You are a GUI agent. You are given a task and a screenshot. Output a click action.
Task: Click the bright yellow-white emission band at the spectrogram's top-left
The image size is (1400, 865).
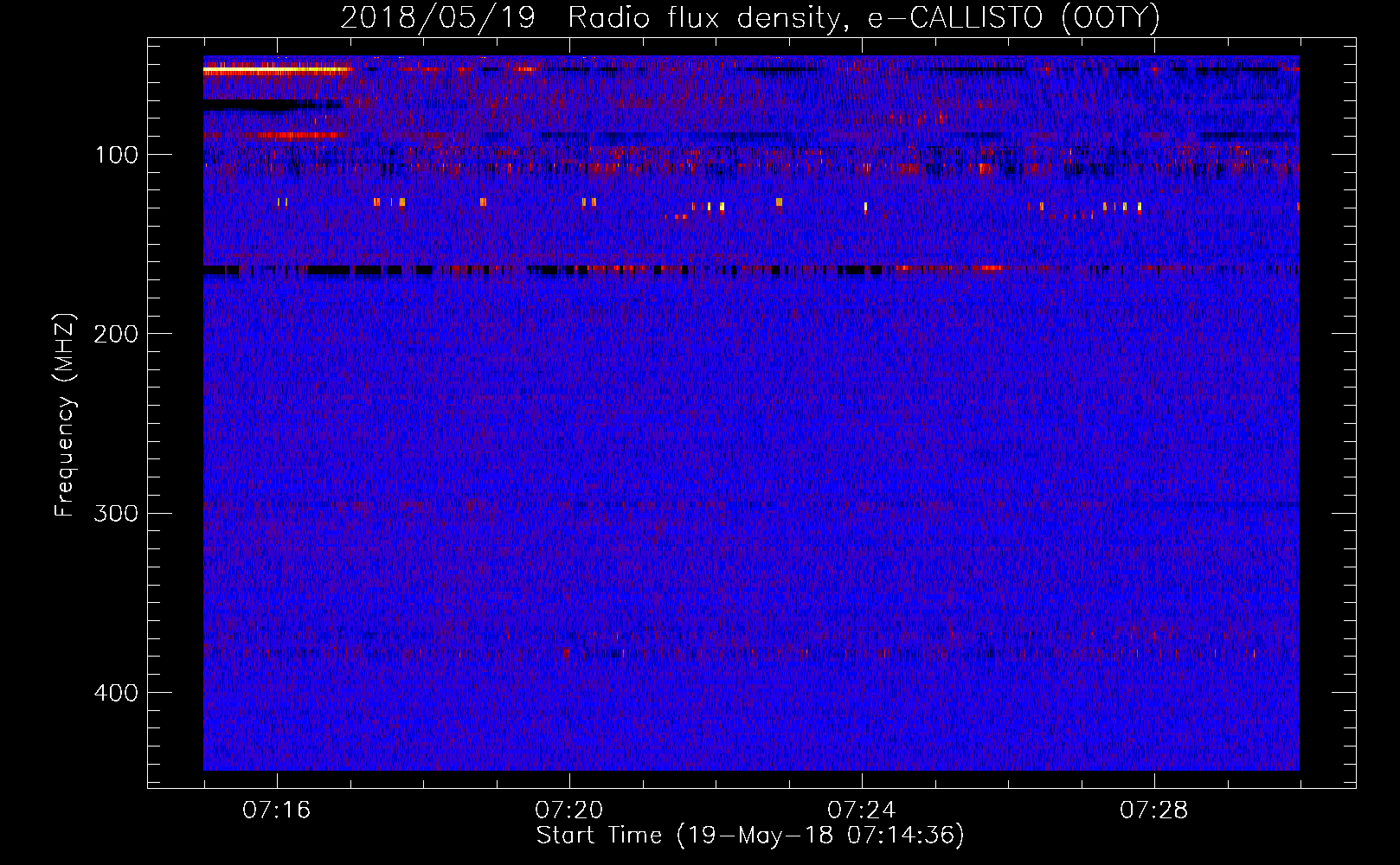tap(277, 70)
